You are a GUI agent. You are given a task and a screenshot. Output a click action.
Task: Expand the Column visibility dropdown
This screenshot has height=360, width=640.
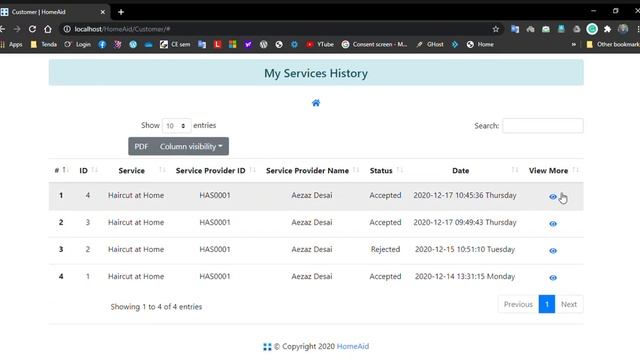[x=191, y=146]
